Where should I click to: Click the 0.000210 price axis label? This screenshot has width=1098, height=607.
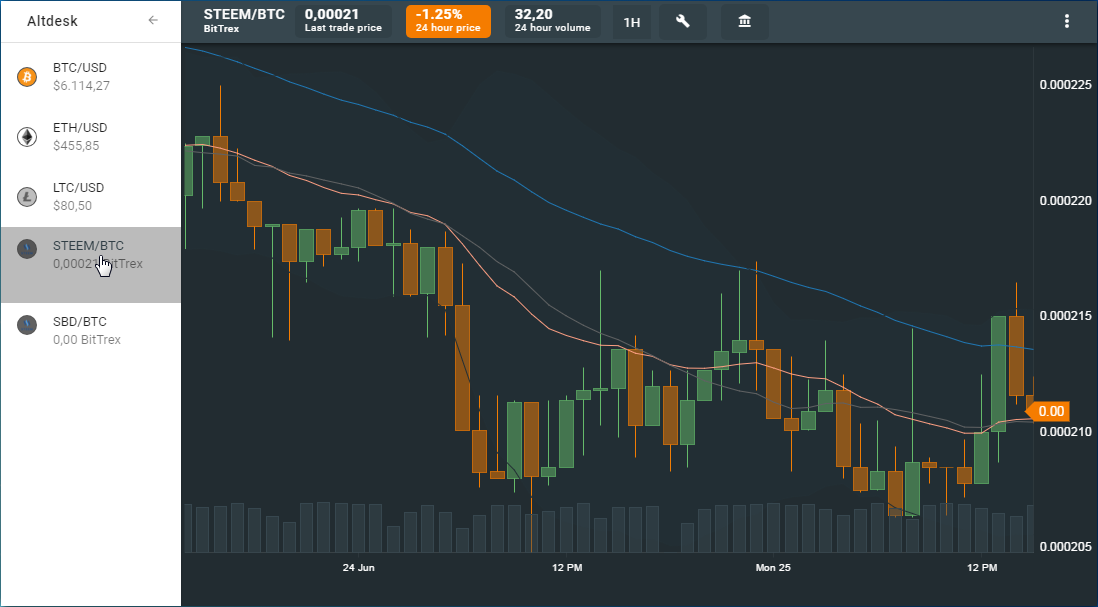pyautogui.click(x=1065, y=431)
